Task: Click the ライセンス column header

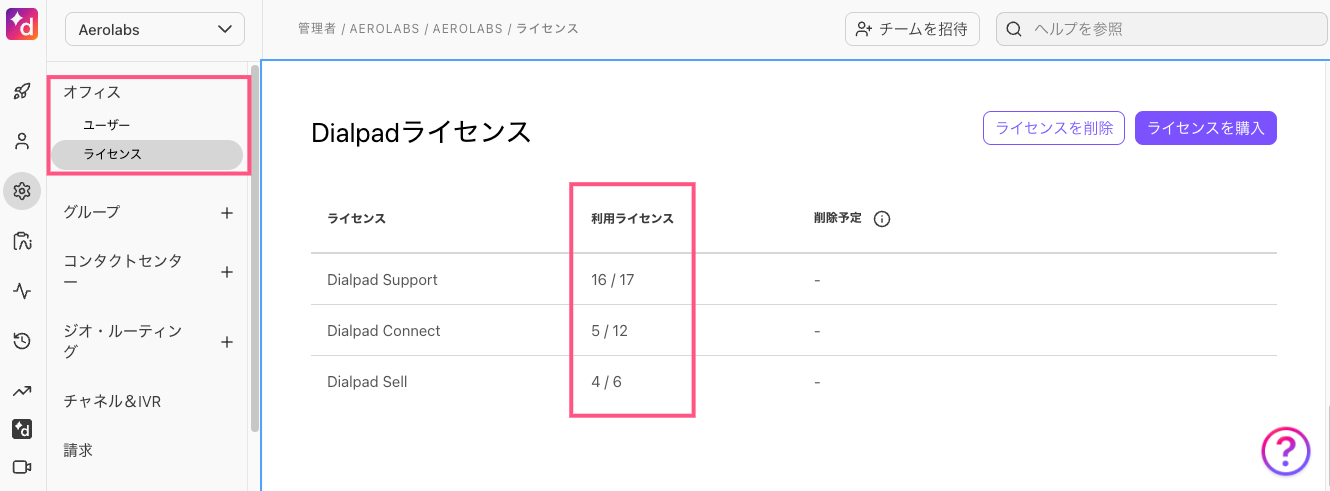Action: (356, 219)
